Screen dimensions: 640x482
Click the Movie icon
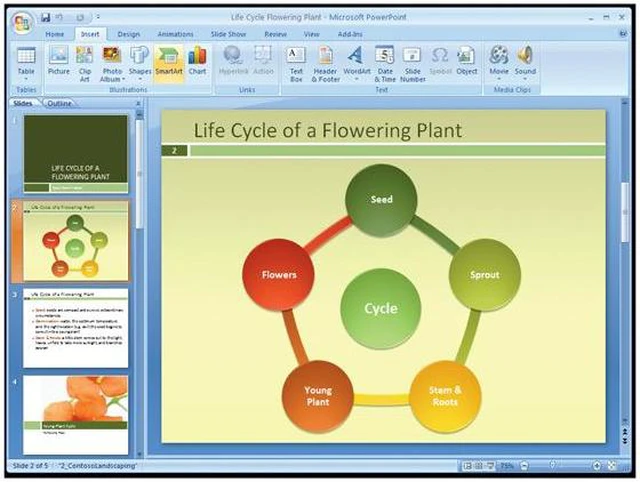pos(499,55)
